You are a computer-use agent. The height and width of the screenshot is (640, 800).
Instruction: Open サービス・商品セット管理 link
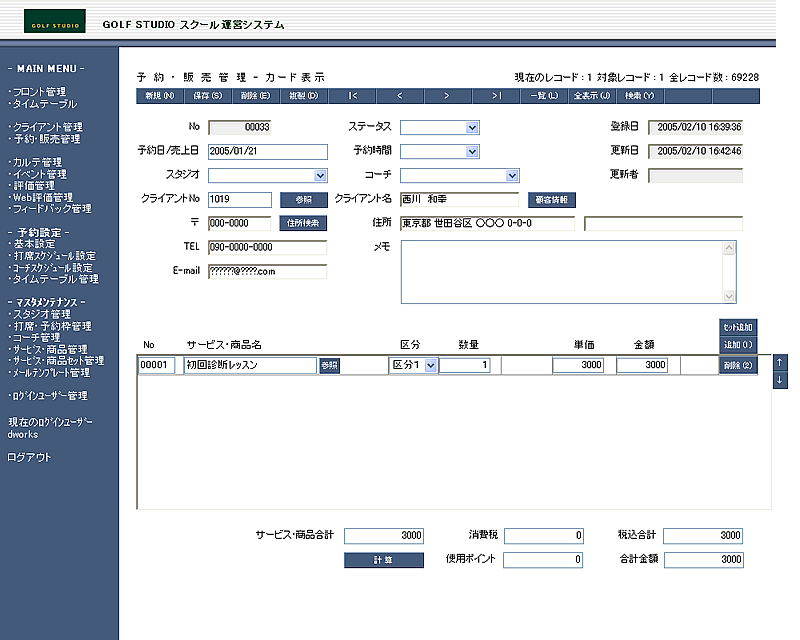58,361
